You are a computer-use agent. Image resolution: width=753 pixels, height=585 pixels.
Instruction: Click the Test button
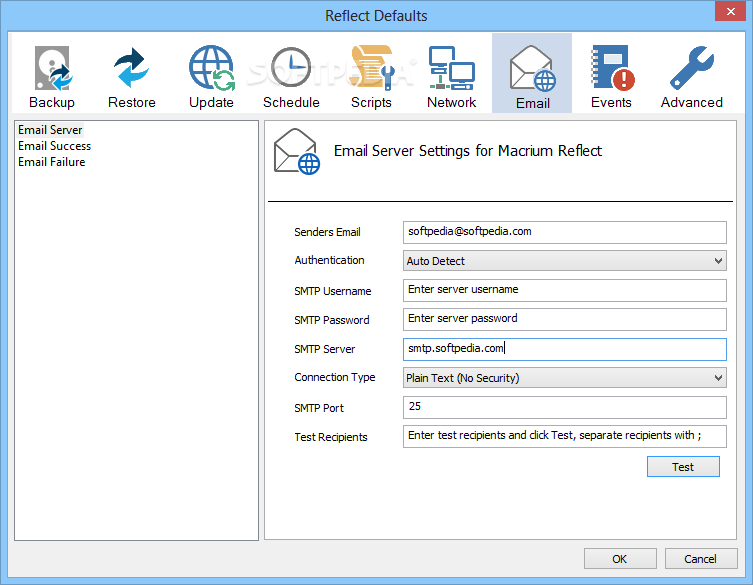point(683,467)
